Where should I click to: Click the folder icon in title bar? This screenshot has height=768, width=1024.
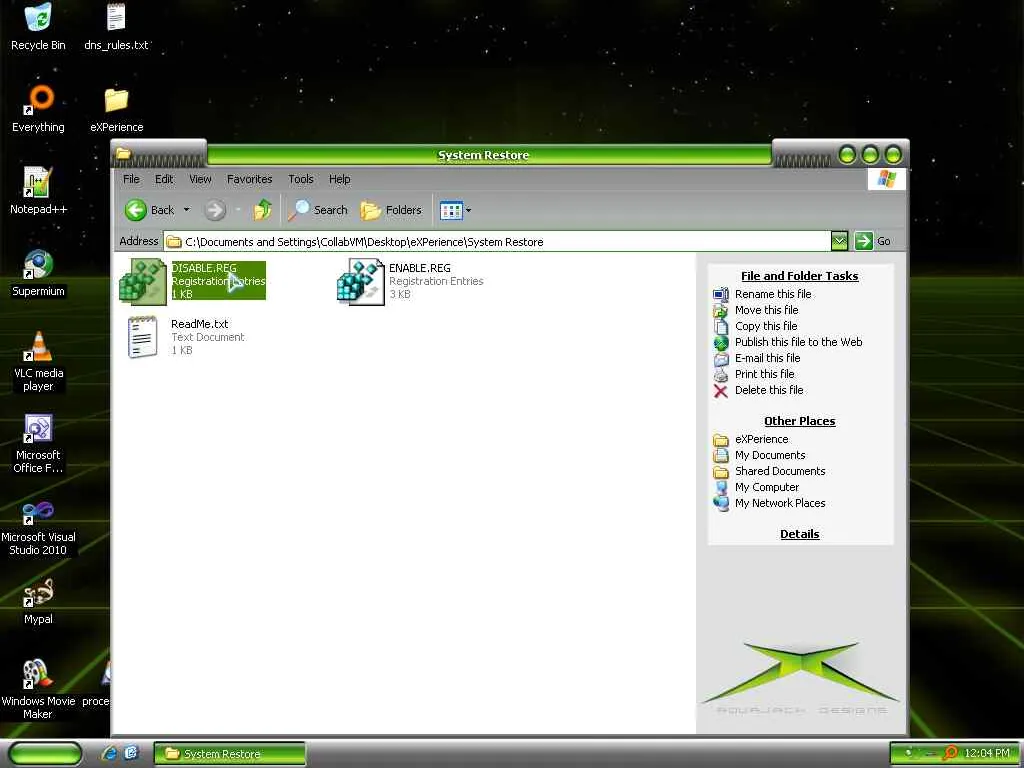pyautogui.click(x=123, y=154)
